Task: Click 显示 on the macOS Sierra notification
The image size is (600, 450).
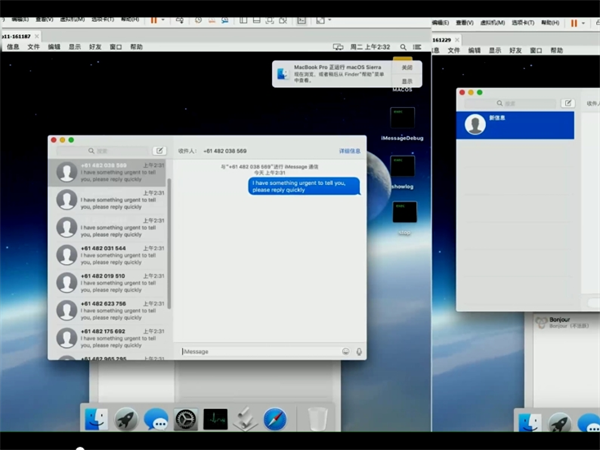Action: tap(407, 81)
